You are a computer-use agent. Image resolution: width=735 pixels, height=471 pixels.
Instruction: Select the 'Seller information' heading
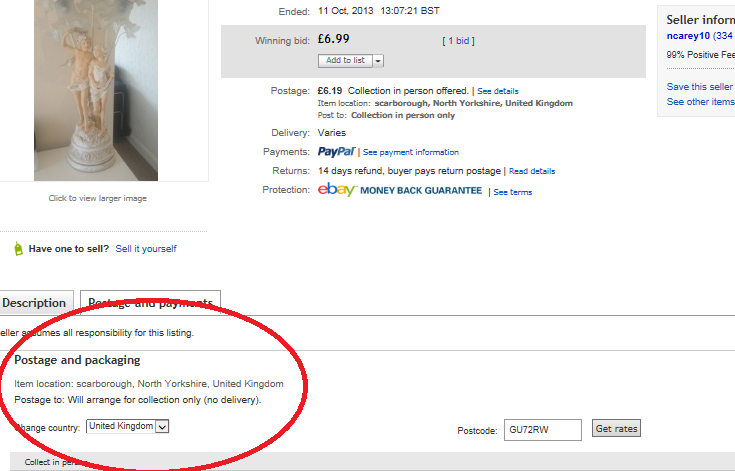[x=700, y=20]
